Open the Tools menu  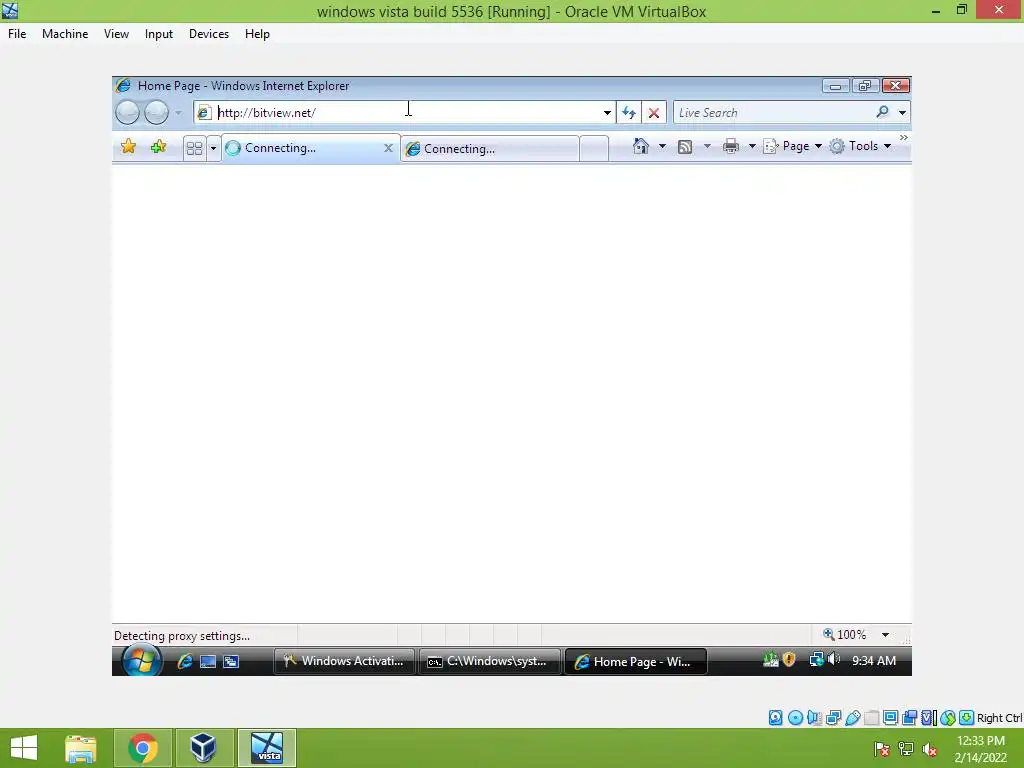click(860, 146)
